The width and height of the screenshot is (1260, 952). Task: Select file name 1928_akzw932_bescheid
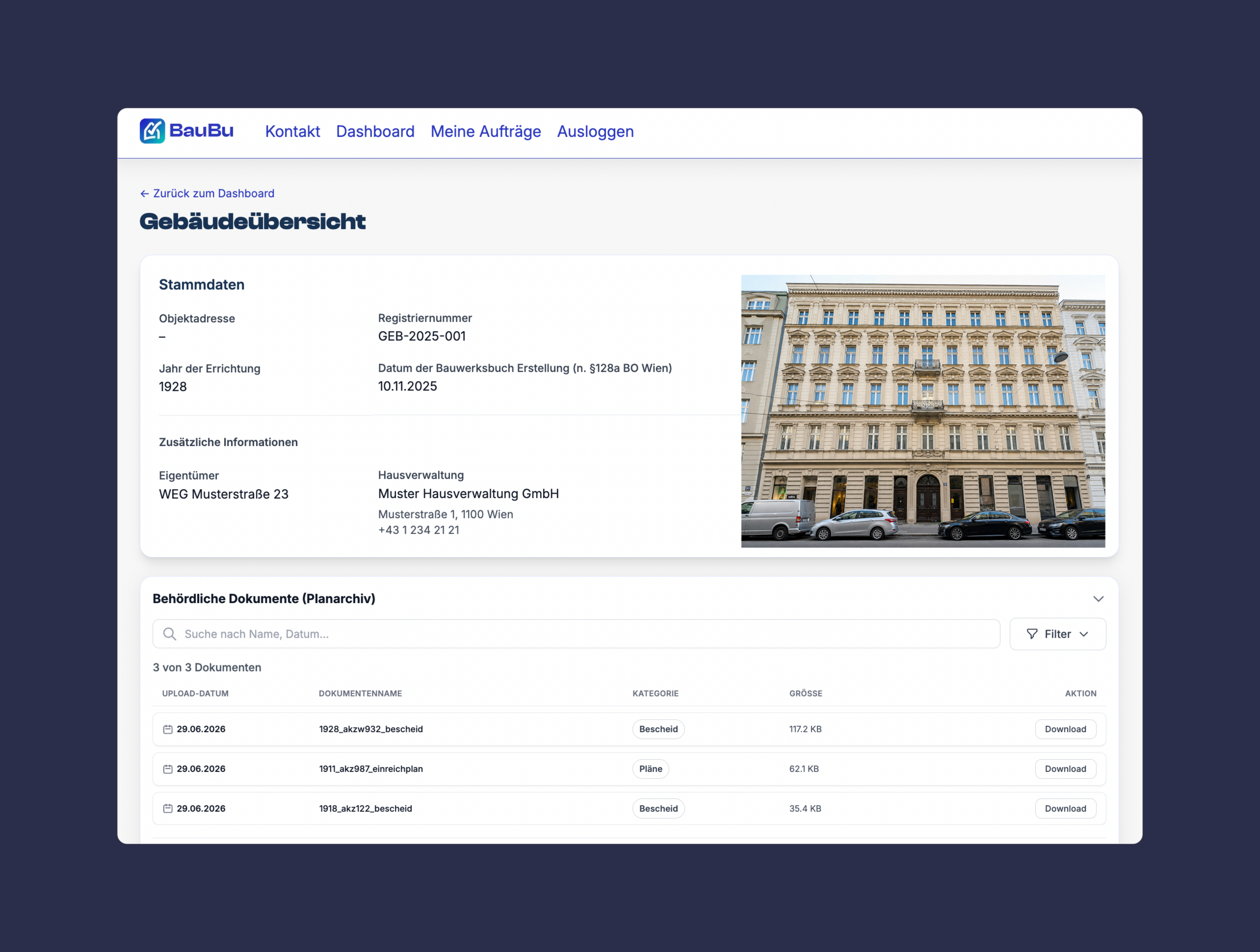pyautogui.click(x=371, y=729)
